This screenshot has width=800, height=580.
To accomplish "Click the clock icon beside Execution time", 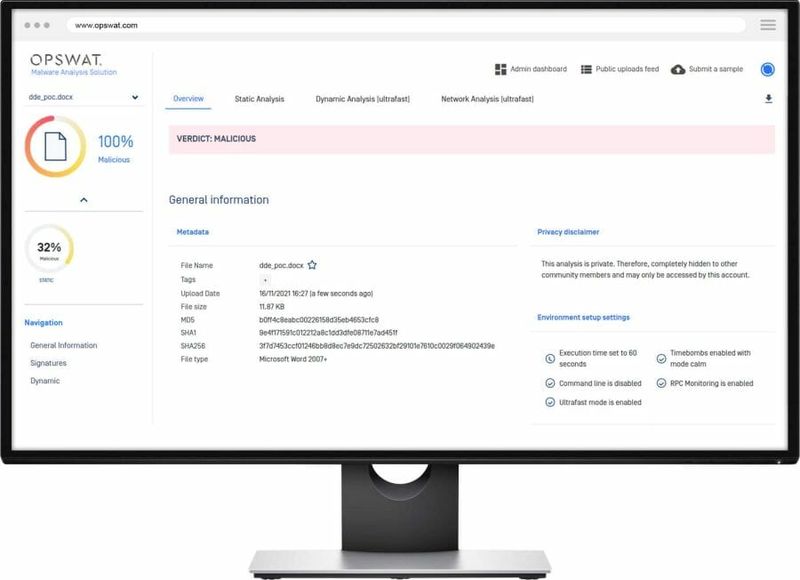I will point(550,359).
